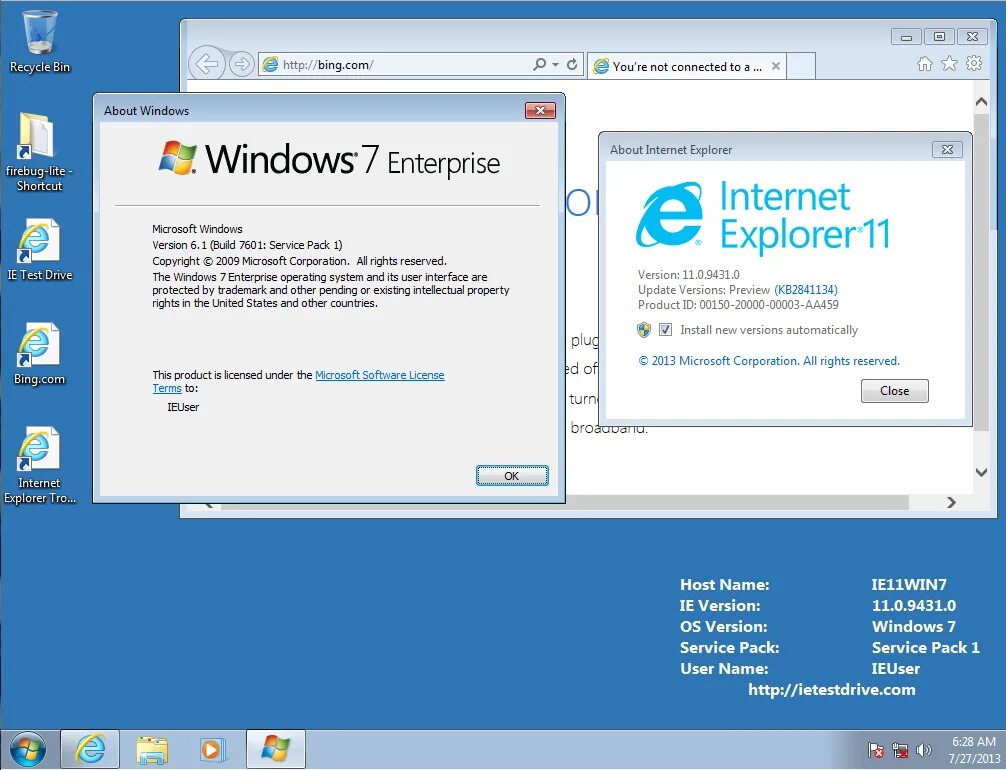This screenshot has width=1006, height=770.
Task: Close the 'You're not connected' tab
Action: tap(776, 66)
